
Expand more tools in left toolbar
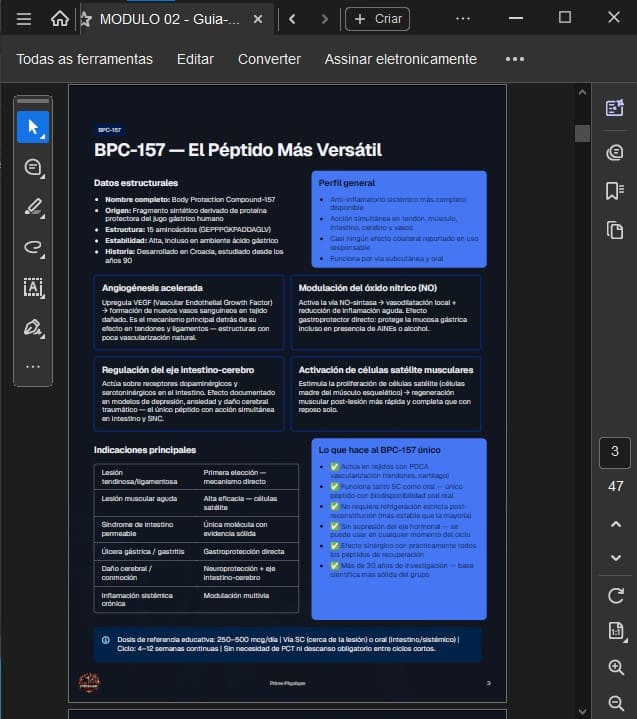(x=33, y=367)
